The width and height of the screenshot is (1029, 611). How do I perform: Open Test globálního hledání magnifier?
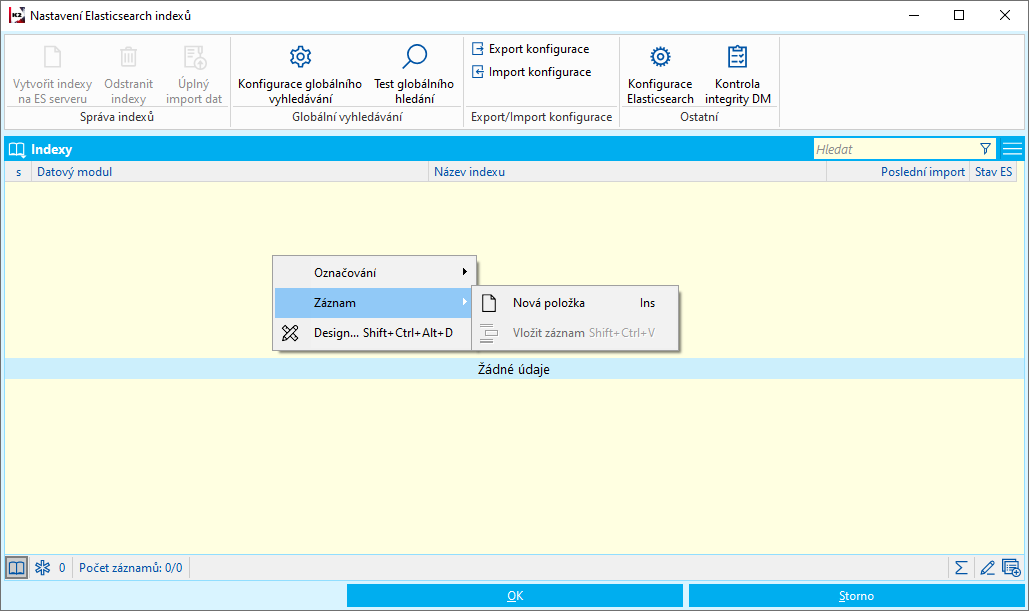point(414,57)
